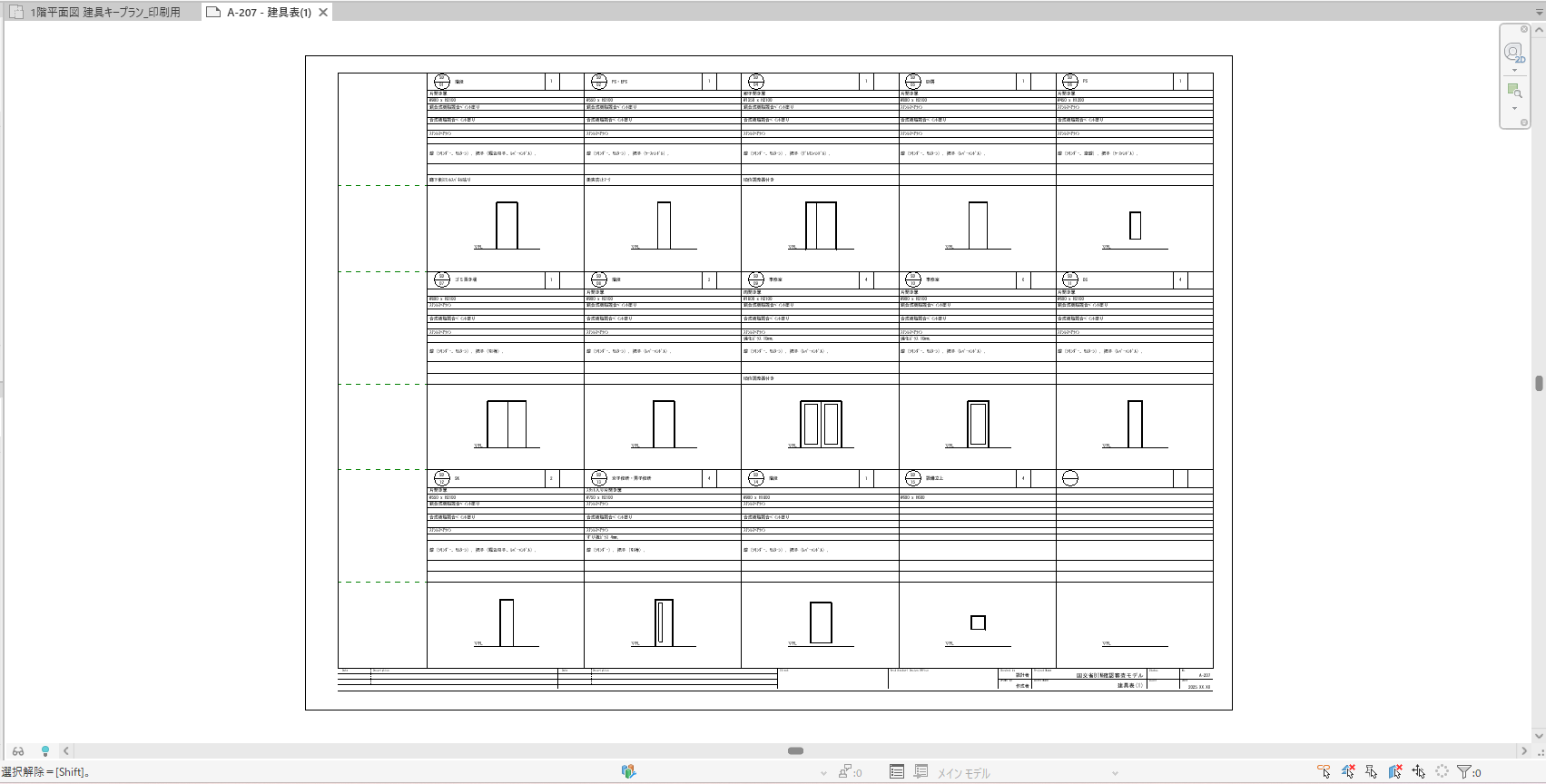
Task: Click the lightbulb reveal icon at bottom left
Action: [x=45, y=751]
